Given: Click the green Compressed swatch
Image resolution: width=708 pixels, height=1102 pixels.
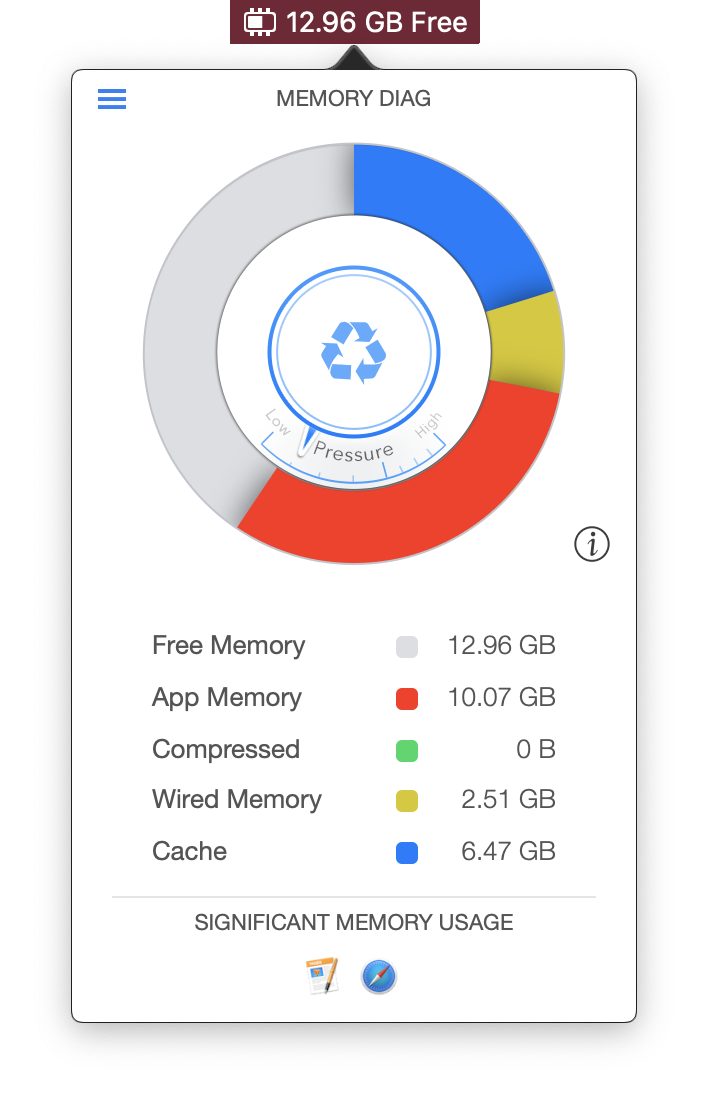Looking at the screenshot, I should click(407, 750).
